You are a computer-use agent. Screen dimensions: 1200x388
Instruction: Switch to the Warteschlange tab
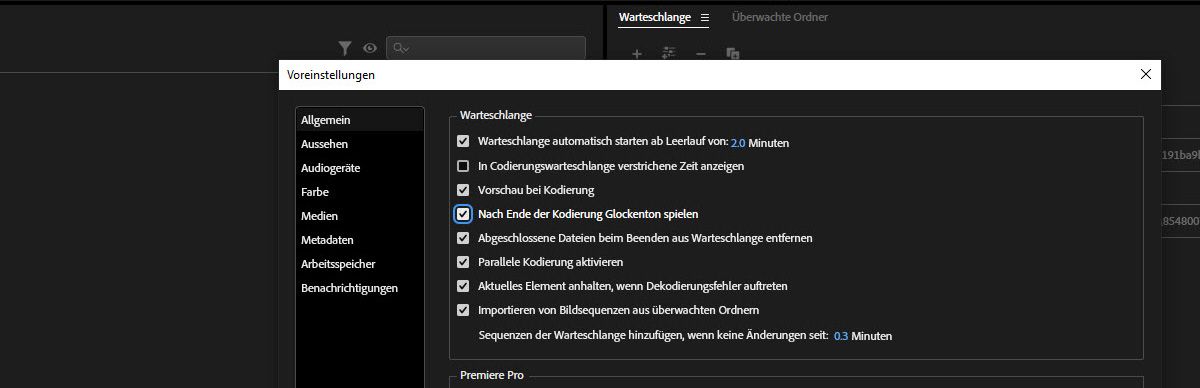[656, 17]
